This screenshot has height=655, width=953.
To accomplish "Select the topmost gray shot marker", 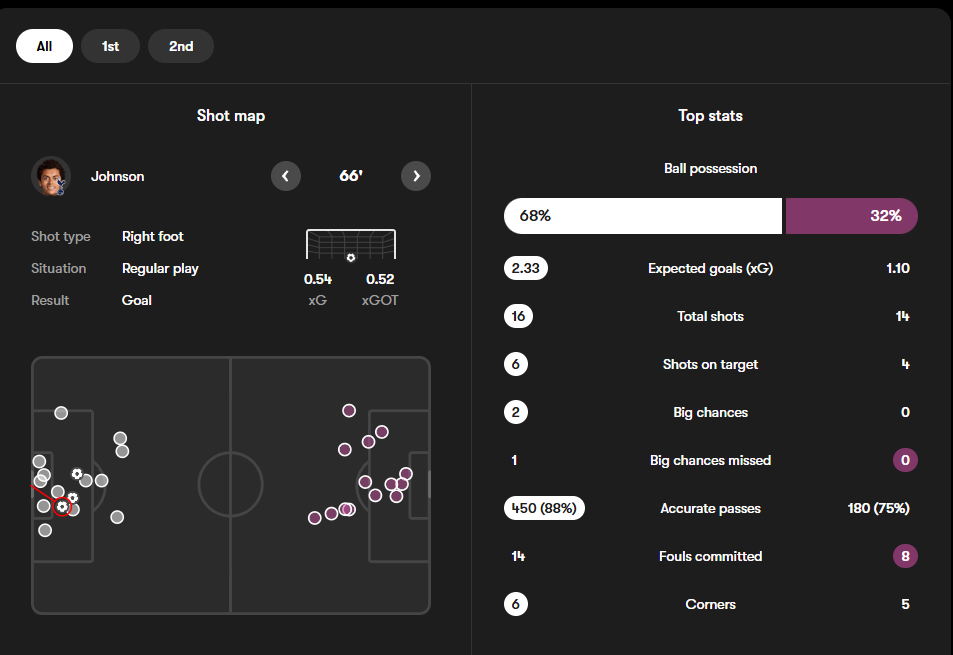I will point(61,413).
